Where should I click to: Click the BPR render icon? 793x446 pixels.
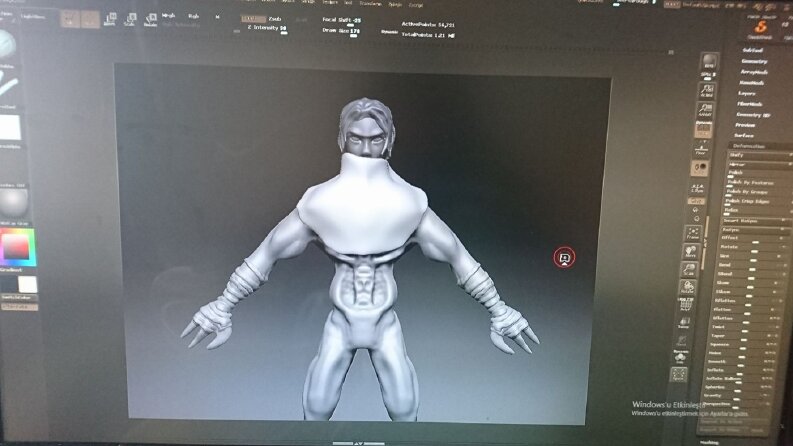pos(709,62)
